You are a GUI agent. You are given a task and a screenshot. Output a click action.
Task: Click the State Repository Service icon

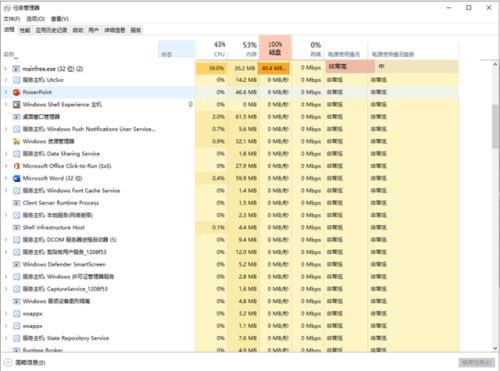16,338
